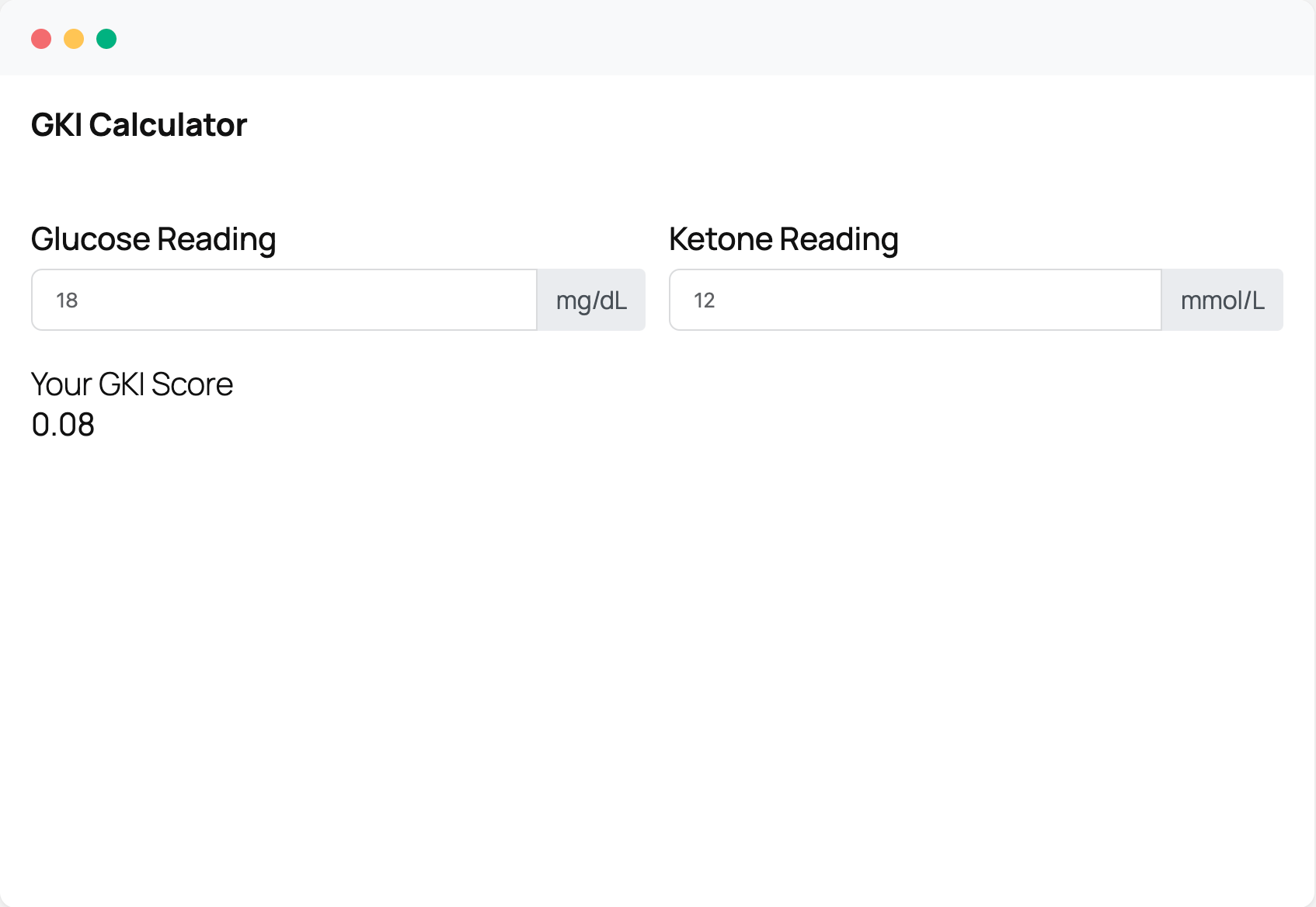Click the value 12 in ketone field

(704, 301)
